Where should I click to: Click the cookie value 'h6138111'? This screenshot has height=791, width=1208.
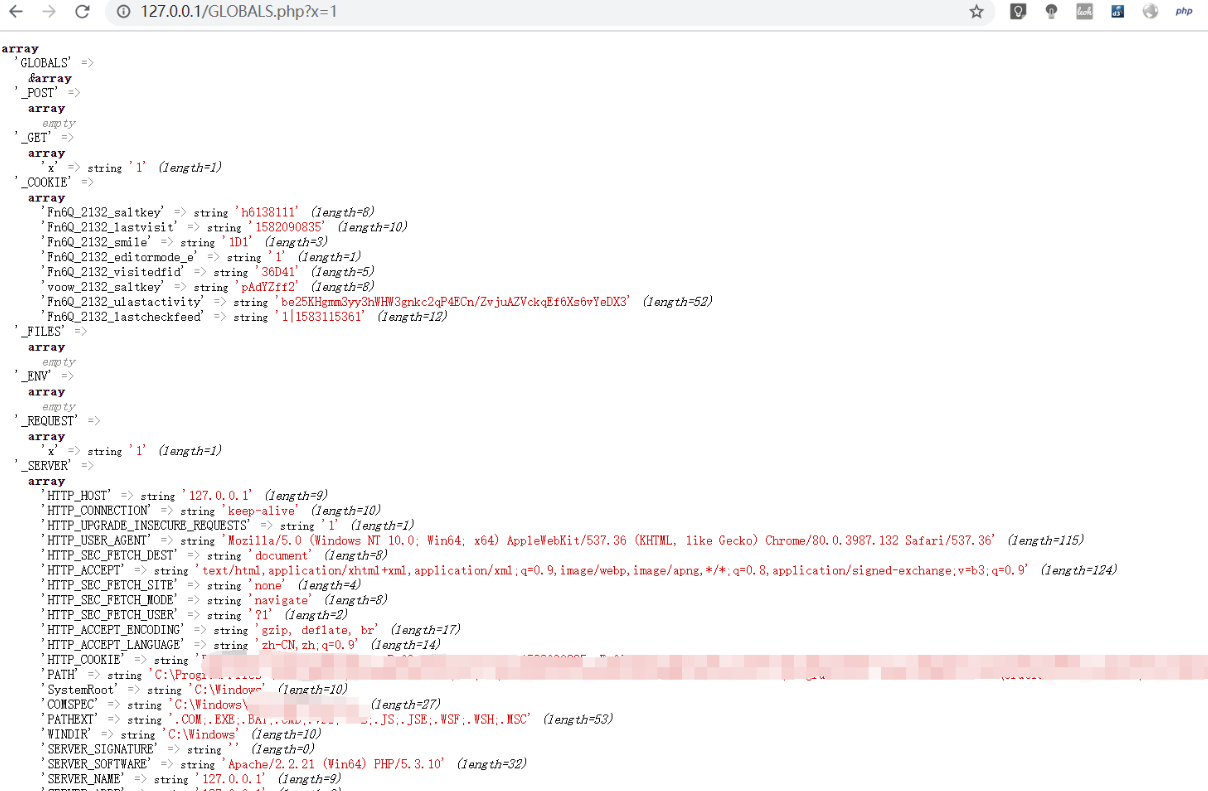[267, 212]
